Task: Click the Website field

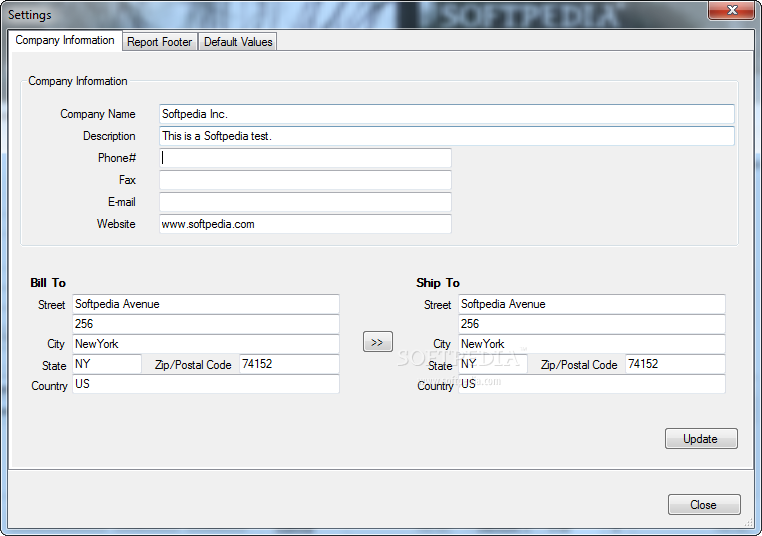Action: pyautogui.click(x=305, y=224)
